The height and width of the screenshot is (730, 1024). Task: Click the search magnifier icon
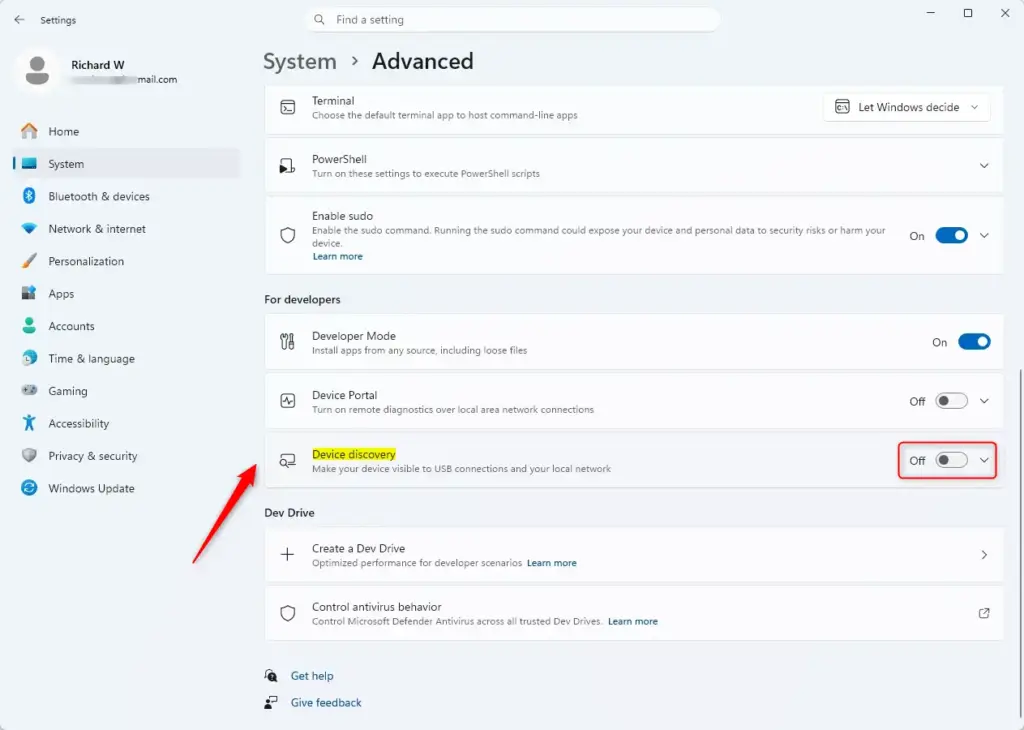click(x=319, y=20)
